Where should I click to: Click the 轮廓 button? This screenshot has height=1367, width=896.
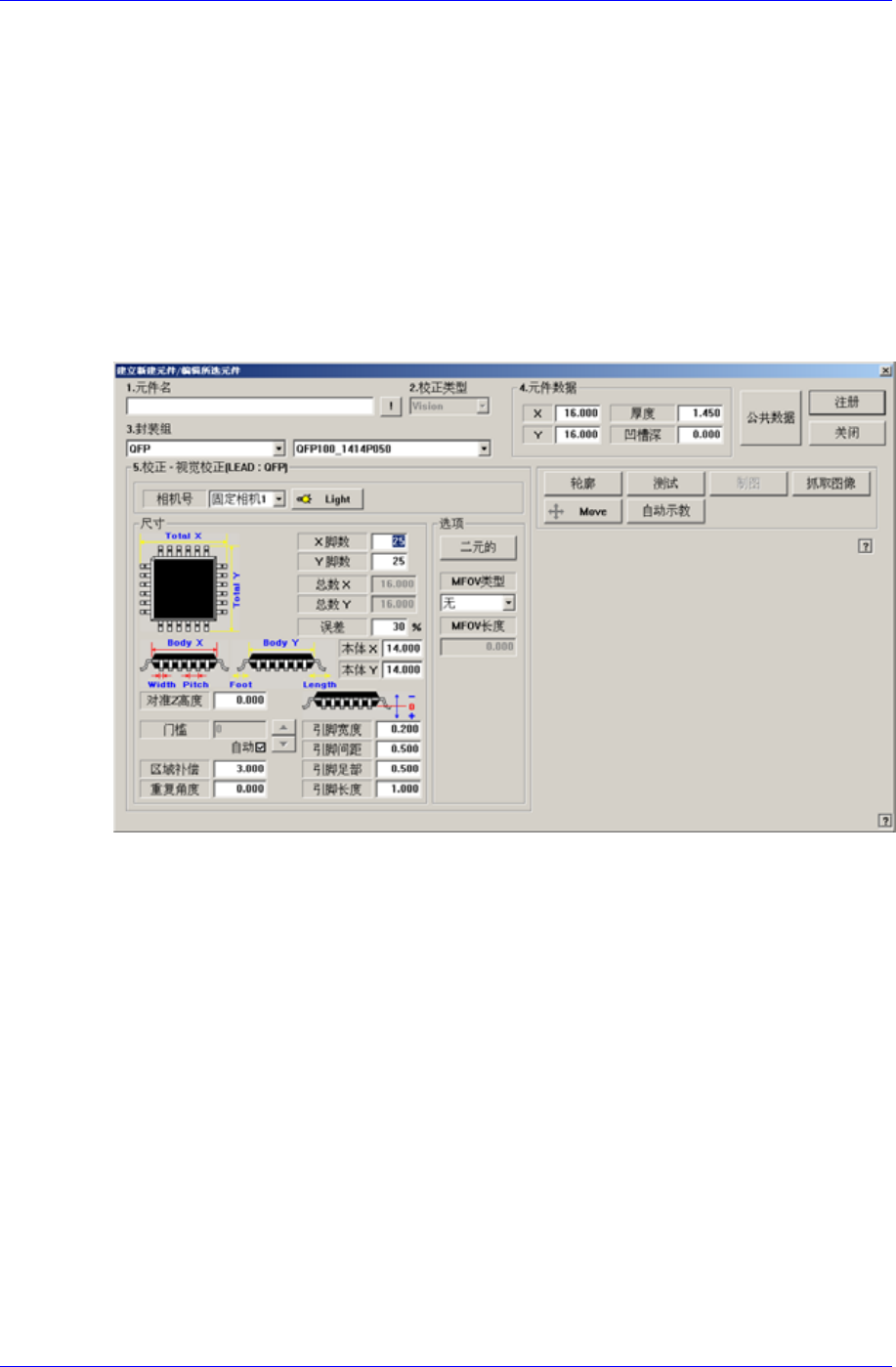coord(582,484)
